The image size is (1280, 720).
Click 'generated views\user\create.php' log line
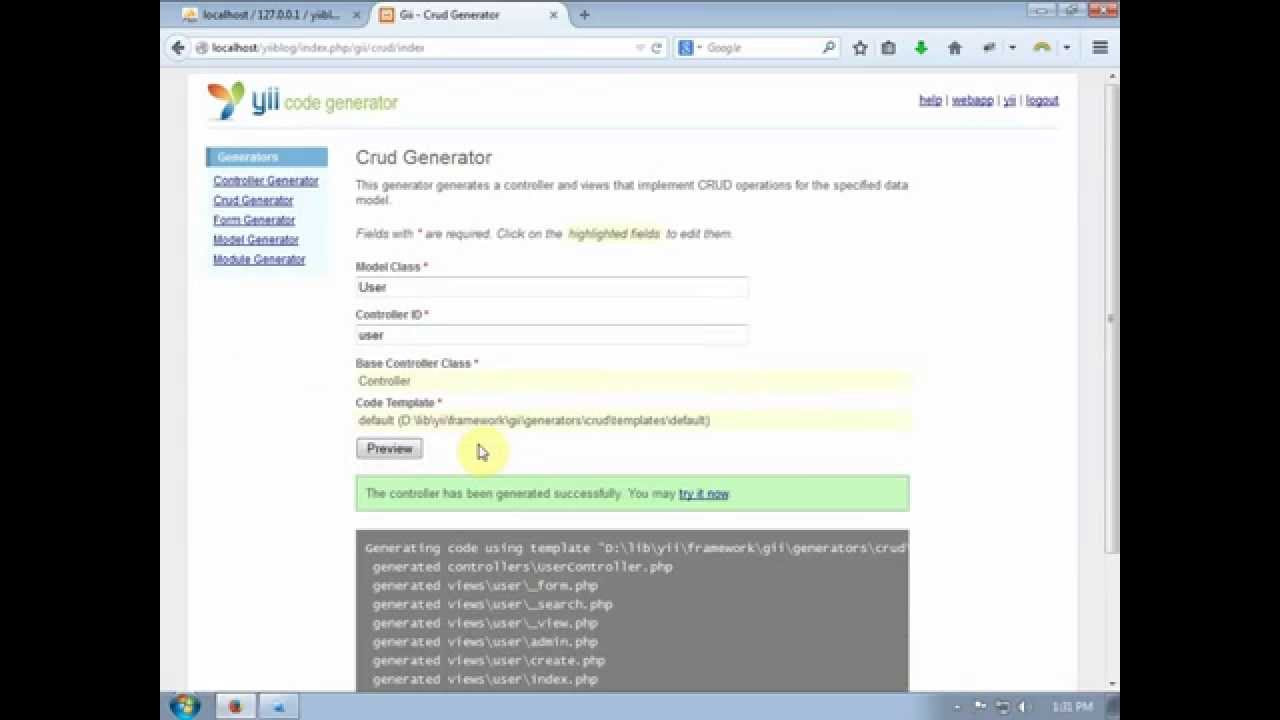pos(488,661)
